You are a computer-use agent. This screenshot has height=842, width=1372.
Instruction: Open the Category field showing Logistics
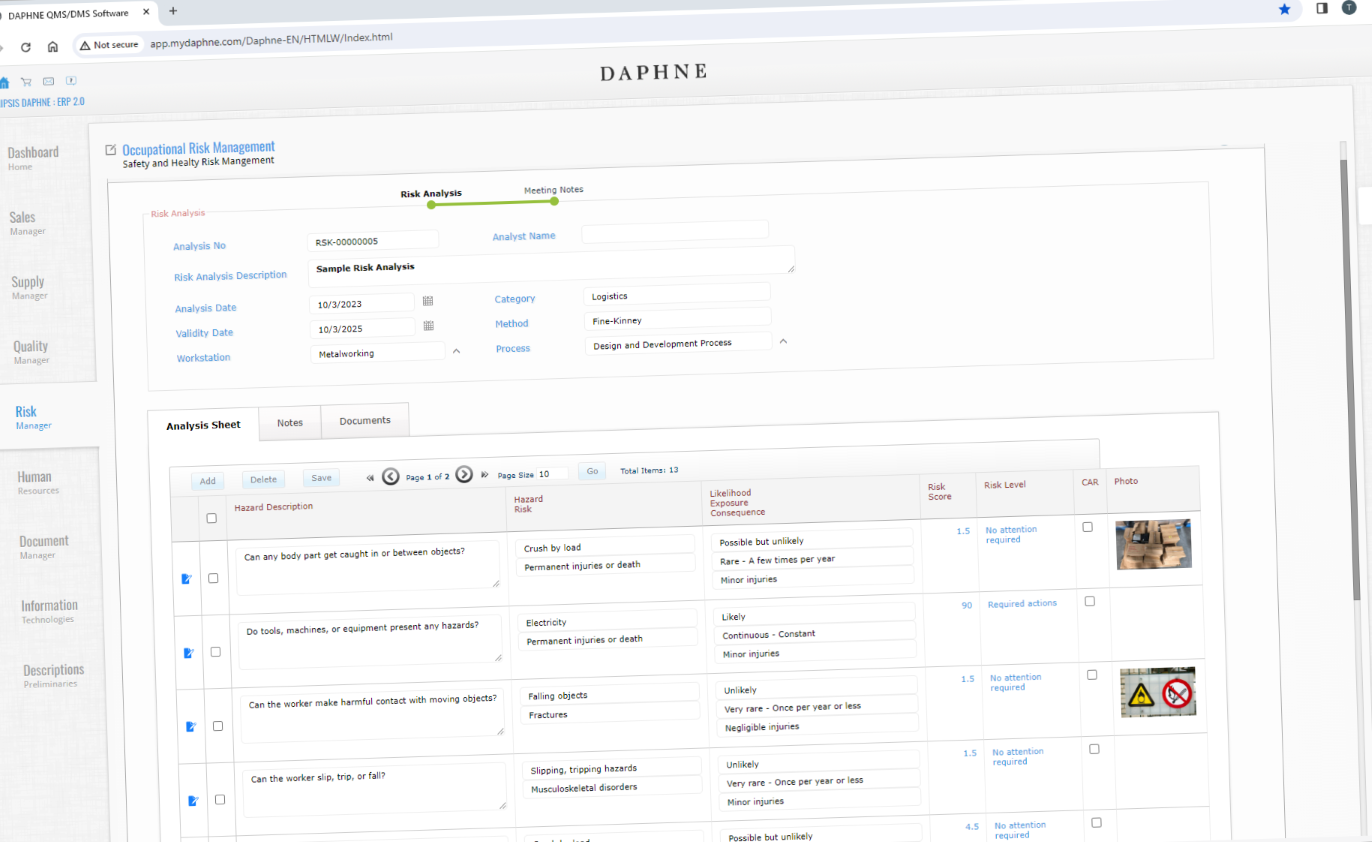click(x=677, y=294)
